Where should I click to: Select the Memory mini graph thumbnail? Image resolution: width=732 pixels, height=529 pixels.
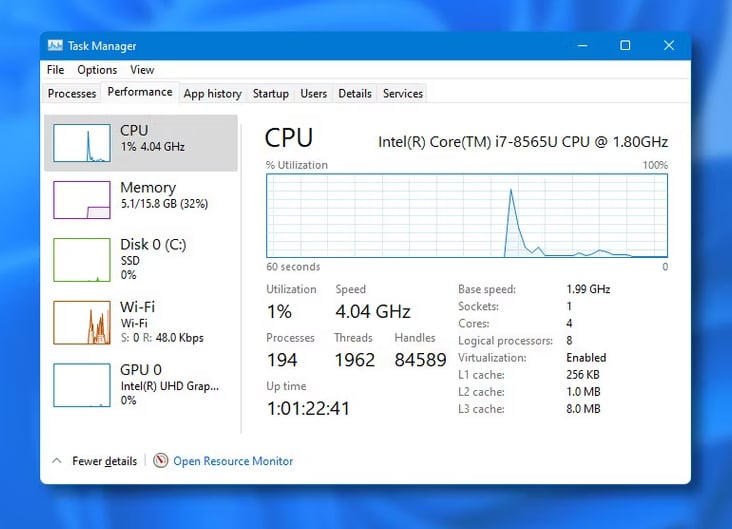pos(82,200)
